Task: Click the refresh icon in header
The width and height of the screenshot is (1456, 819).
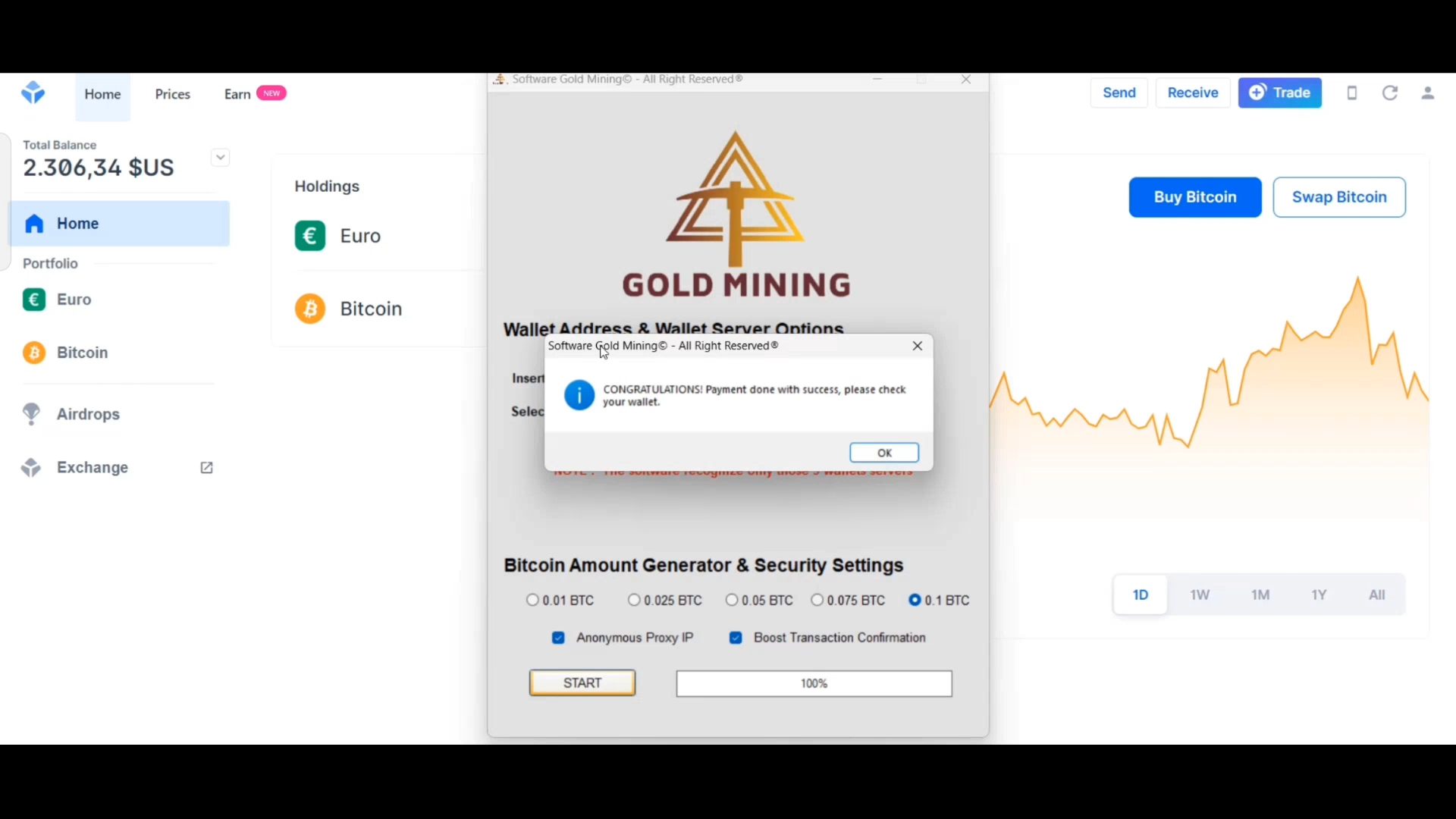Action: click(1390, 93)
